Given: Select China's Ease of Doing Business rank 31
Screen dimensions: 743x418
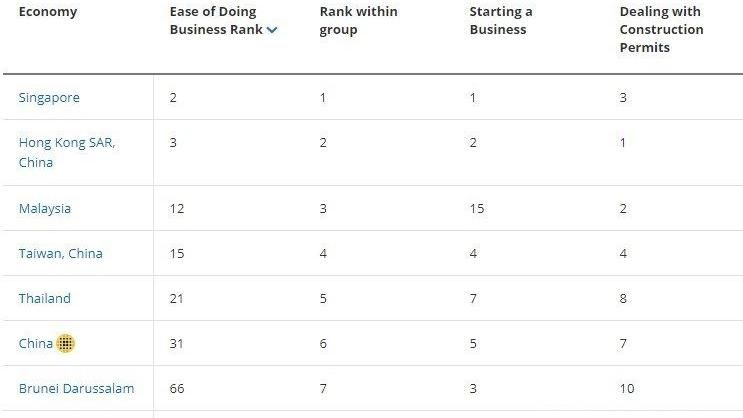Looking at the screenshot, I should (x=176, y=344).
